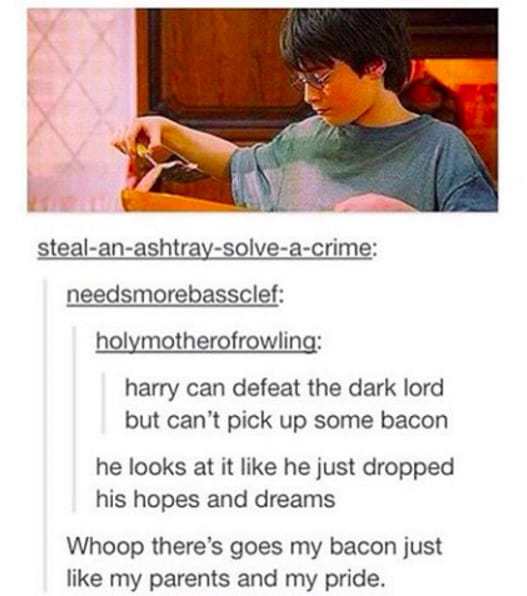Screen dimensions: 527x596
Task: Click the line 'Whoop there's goes my bacon just'
Action: pos(254,546)
